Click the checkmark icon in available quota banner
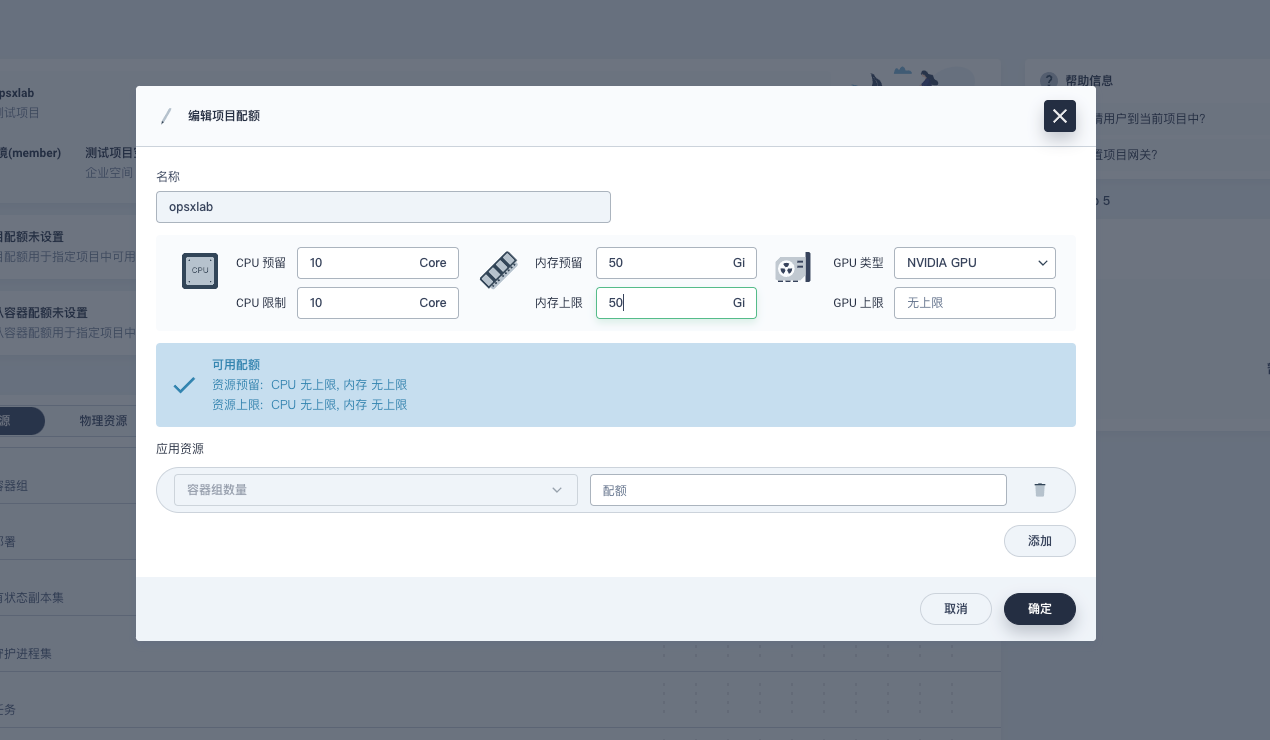The height and width of the screenshot is (740, 1270). 184,385
